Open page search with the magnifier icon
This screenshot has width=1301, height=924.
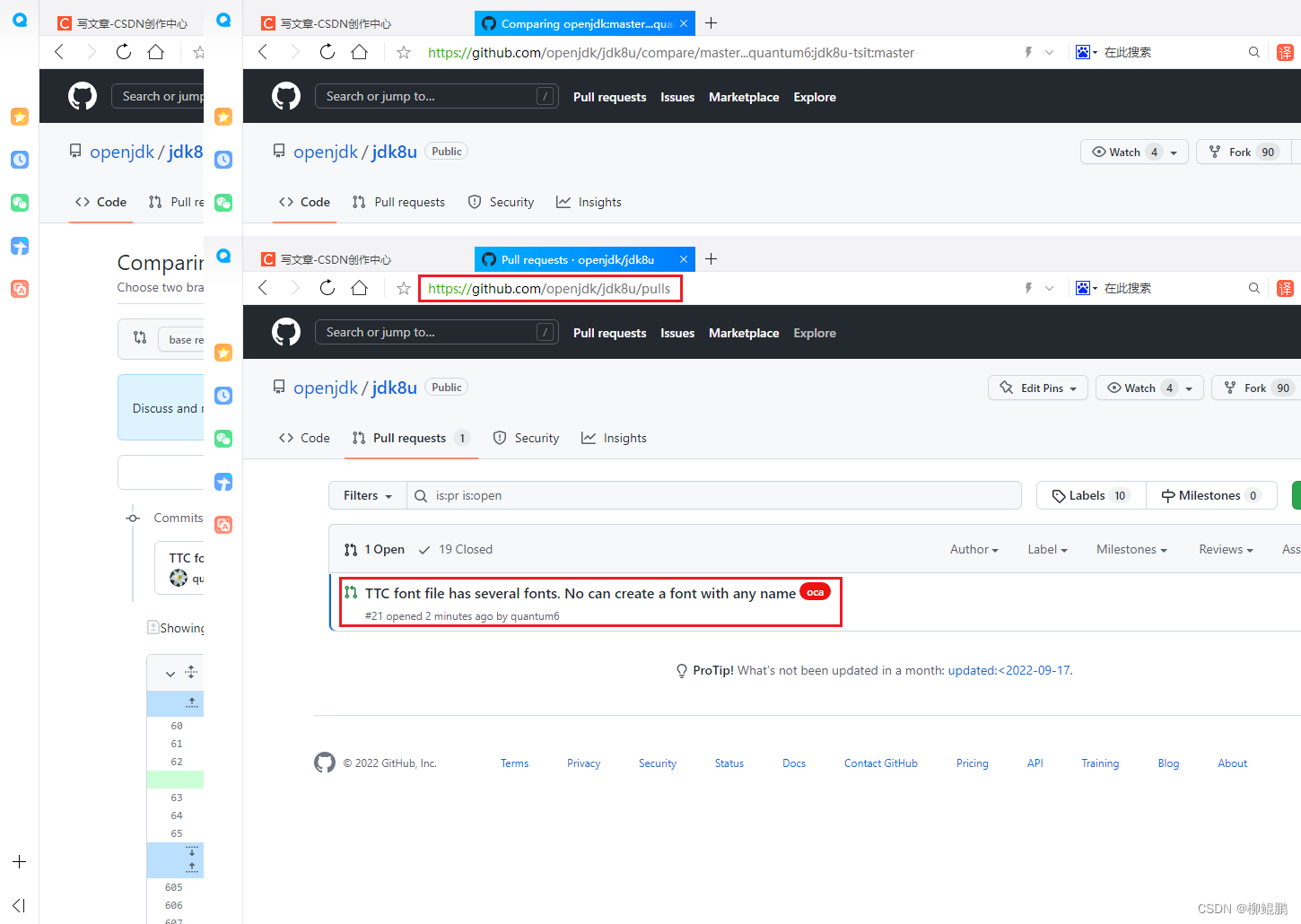click(1253, 288)
